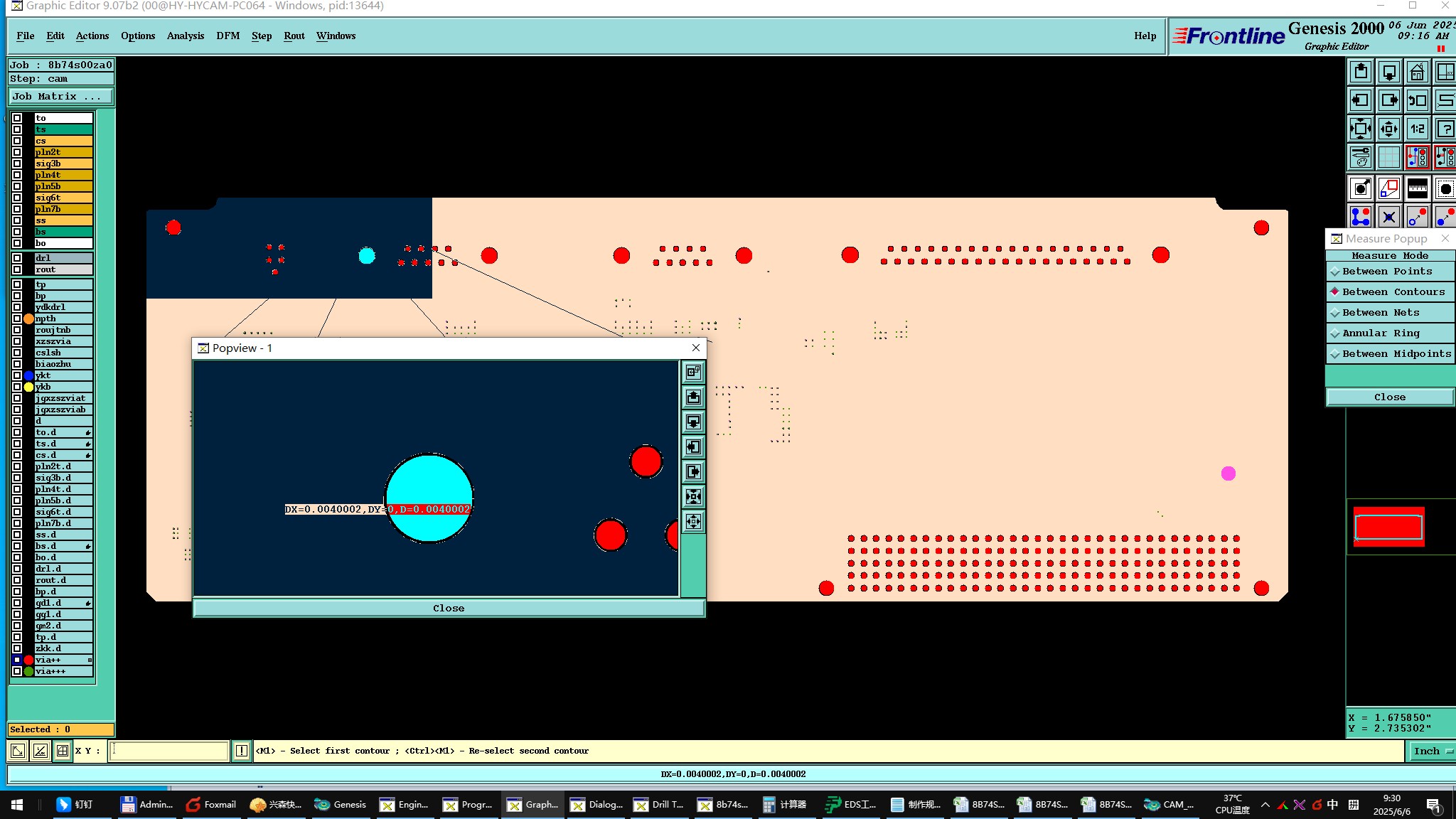Click the 1:2 zoom icon
Viewport: 1456px width, 819px height.
[x=1417, y=129]
